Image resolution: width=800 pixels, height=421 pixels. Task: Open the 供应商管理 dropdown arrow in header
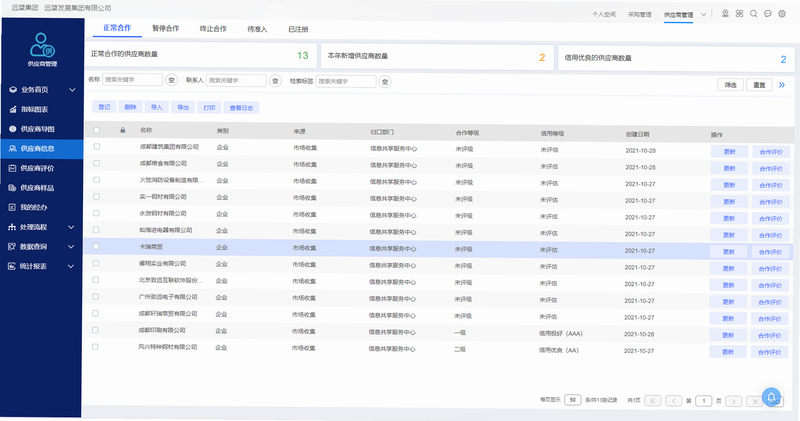pyautogui.click(x=704, y=14)
